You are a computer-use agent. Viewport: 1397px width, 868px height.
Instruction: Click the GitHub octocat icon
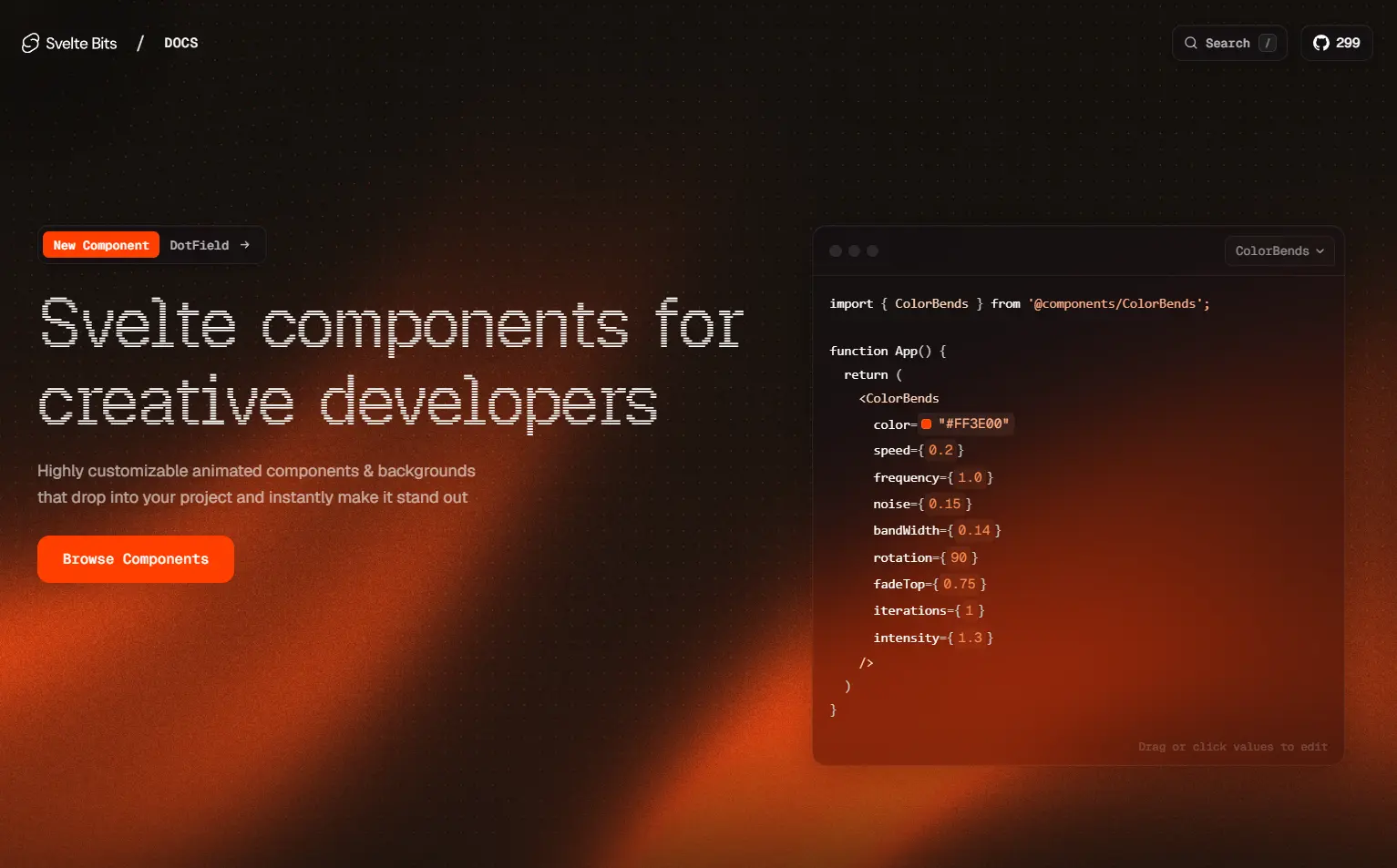click(1321, 43)
